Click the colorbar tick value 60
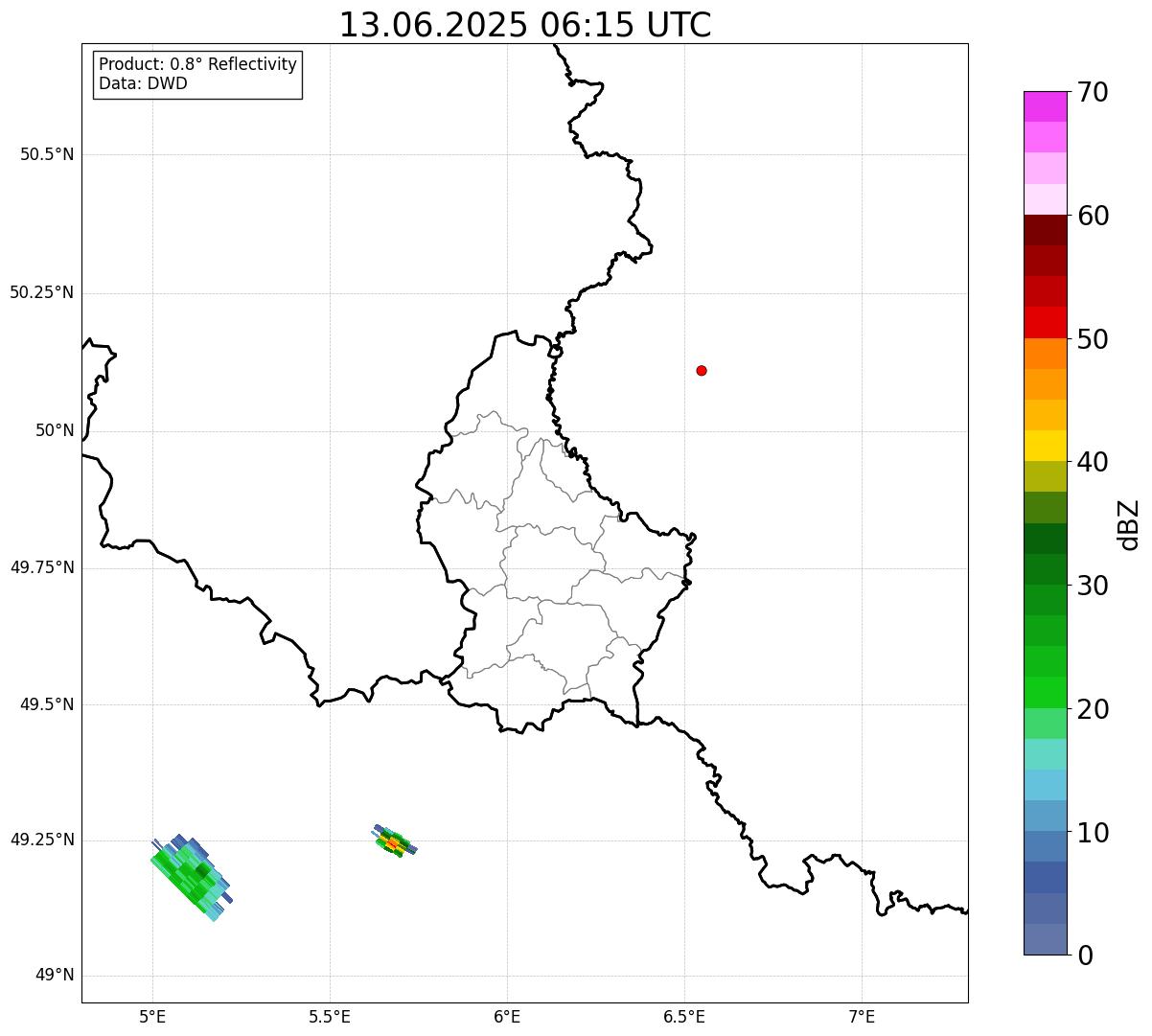Screen dimensions: 1152x1036 pos(1094,216)
